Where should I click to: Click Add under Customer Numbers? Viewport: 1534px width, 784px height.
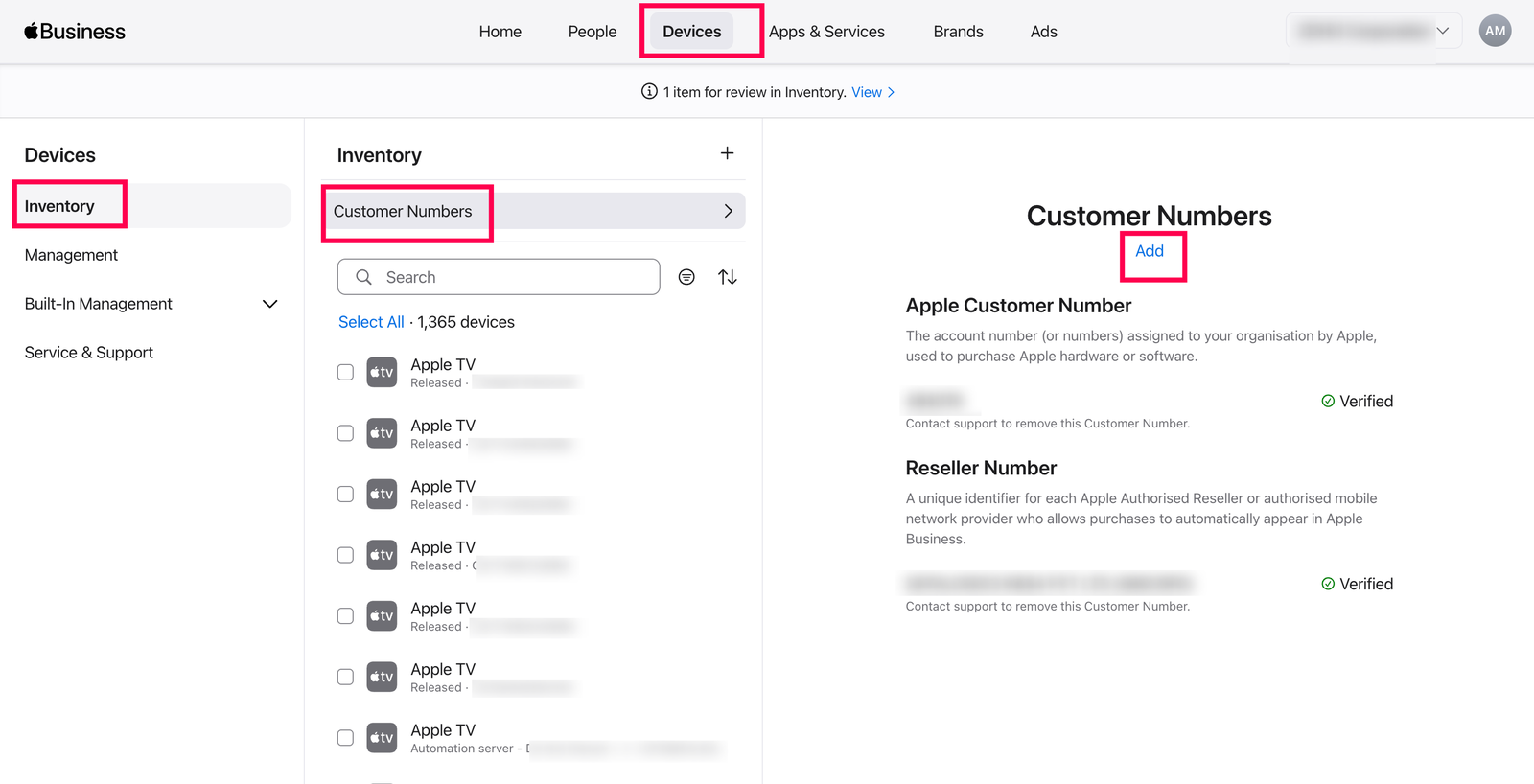click(1150, 251)
